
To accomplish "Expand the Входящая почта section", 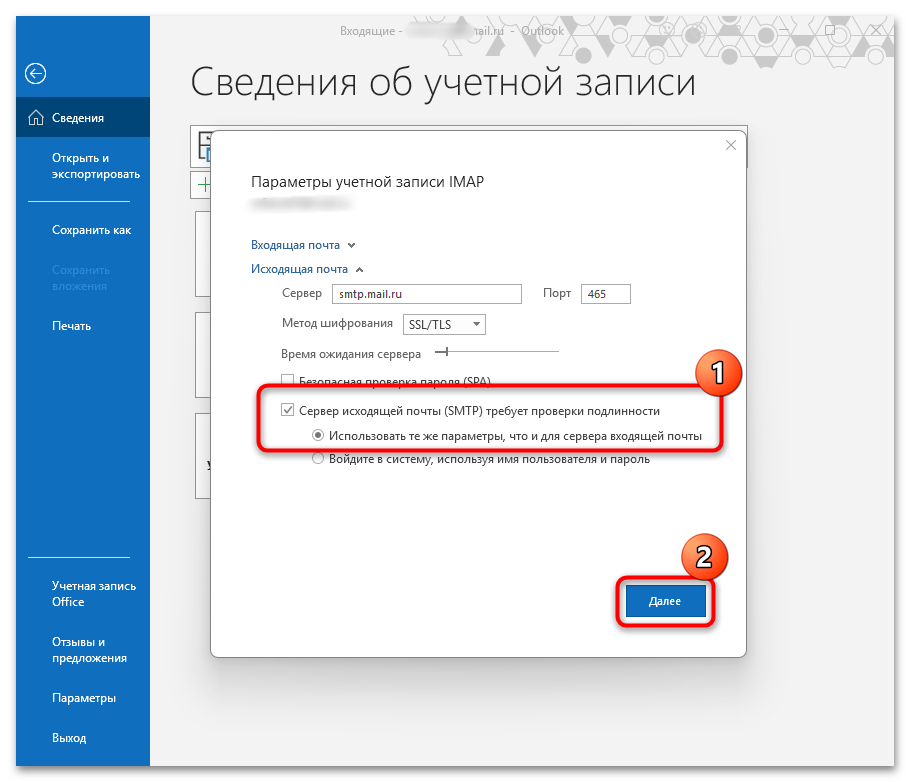I will [302, 245].
